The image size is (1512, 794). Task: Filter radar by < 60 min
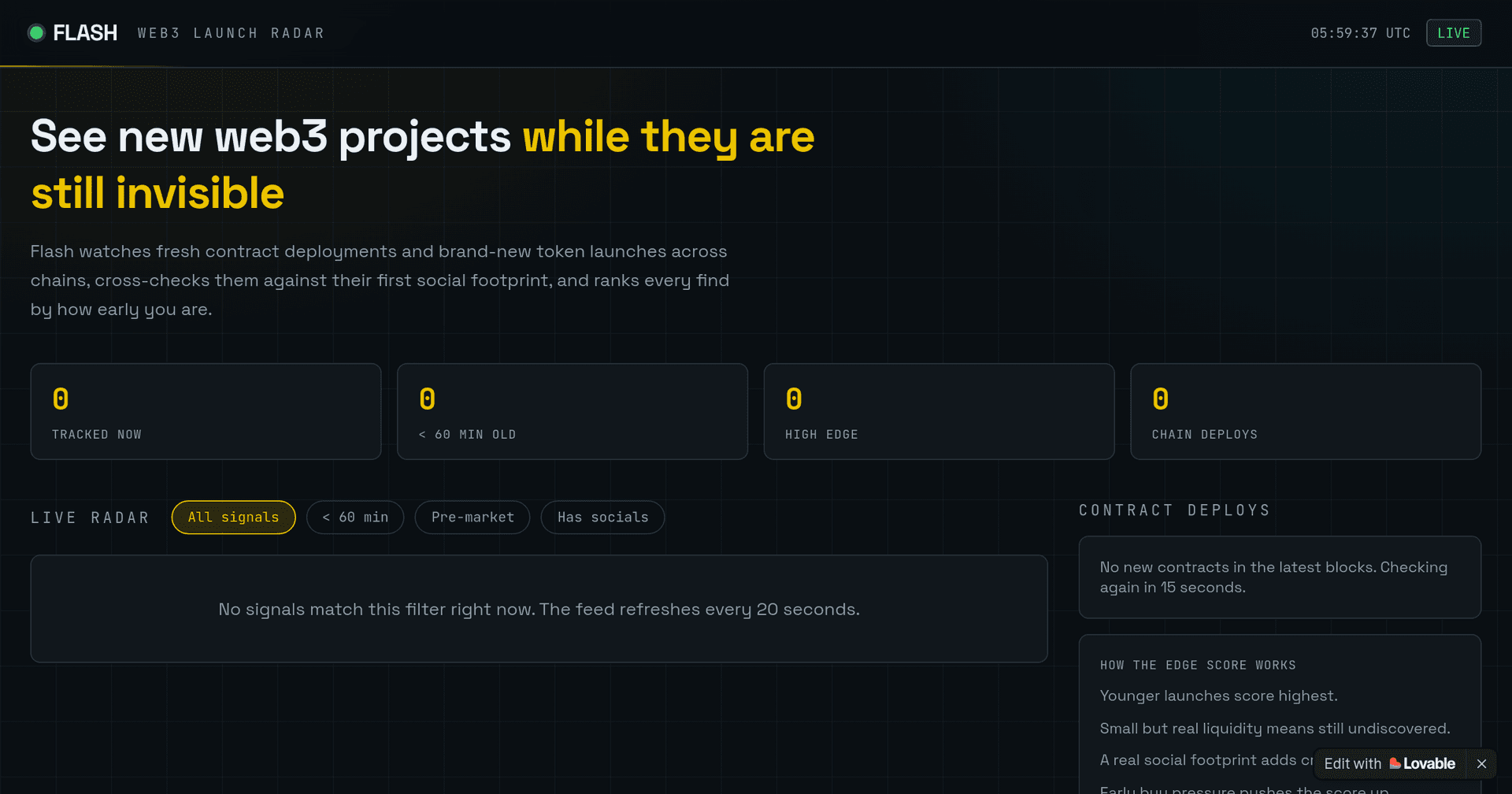tap(355, 518)
